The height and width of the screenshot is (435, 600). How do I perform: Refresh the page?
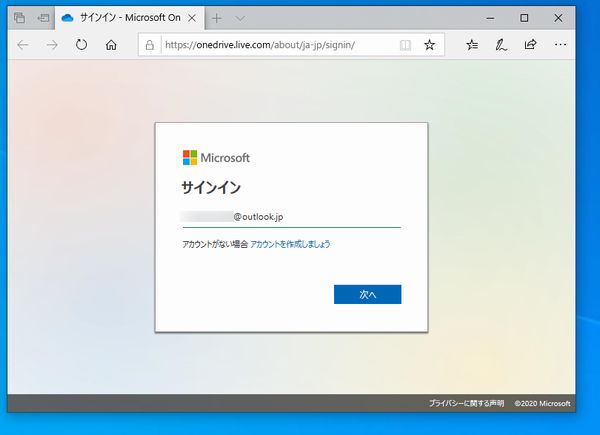click(81, 45)
